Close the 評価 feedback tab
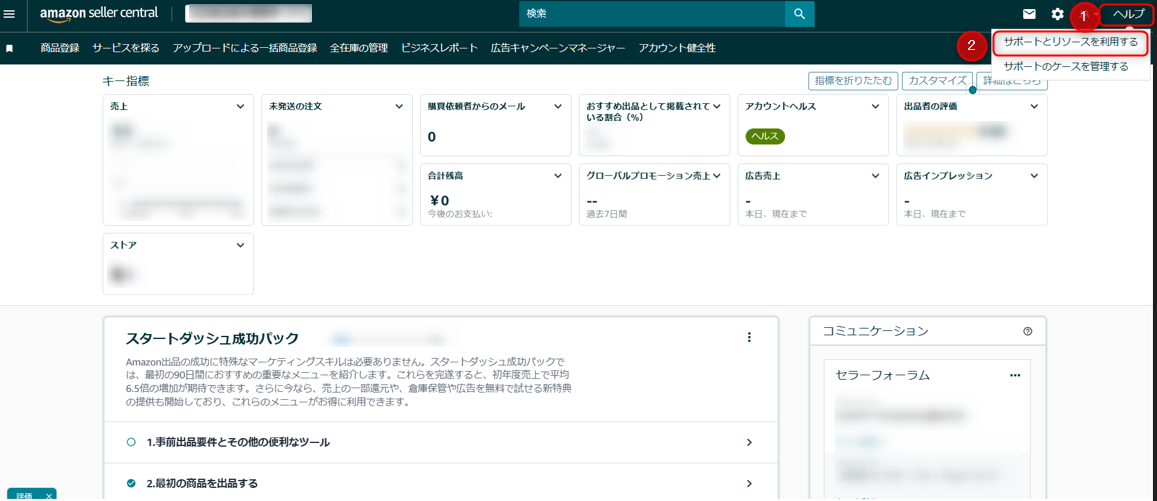Image resolution: width=1157 pixels, height=501 pixels. click(49, 496)
